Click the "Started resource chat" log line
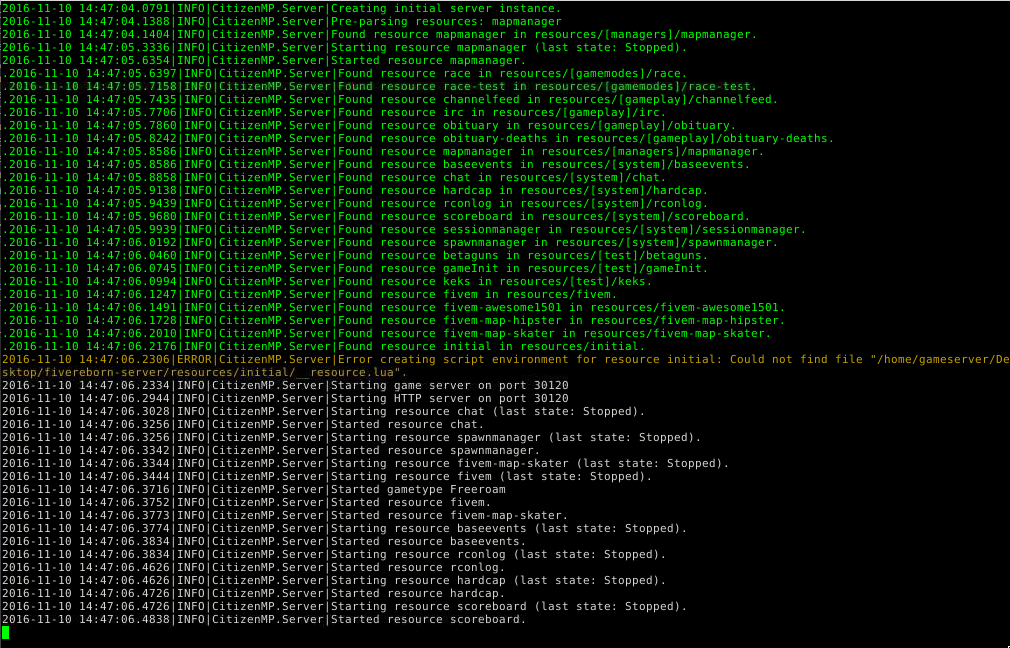 (243, 424)
